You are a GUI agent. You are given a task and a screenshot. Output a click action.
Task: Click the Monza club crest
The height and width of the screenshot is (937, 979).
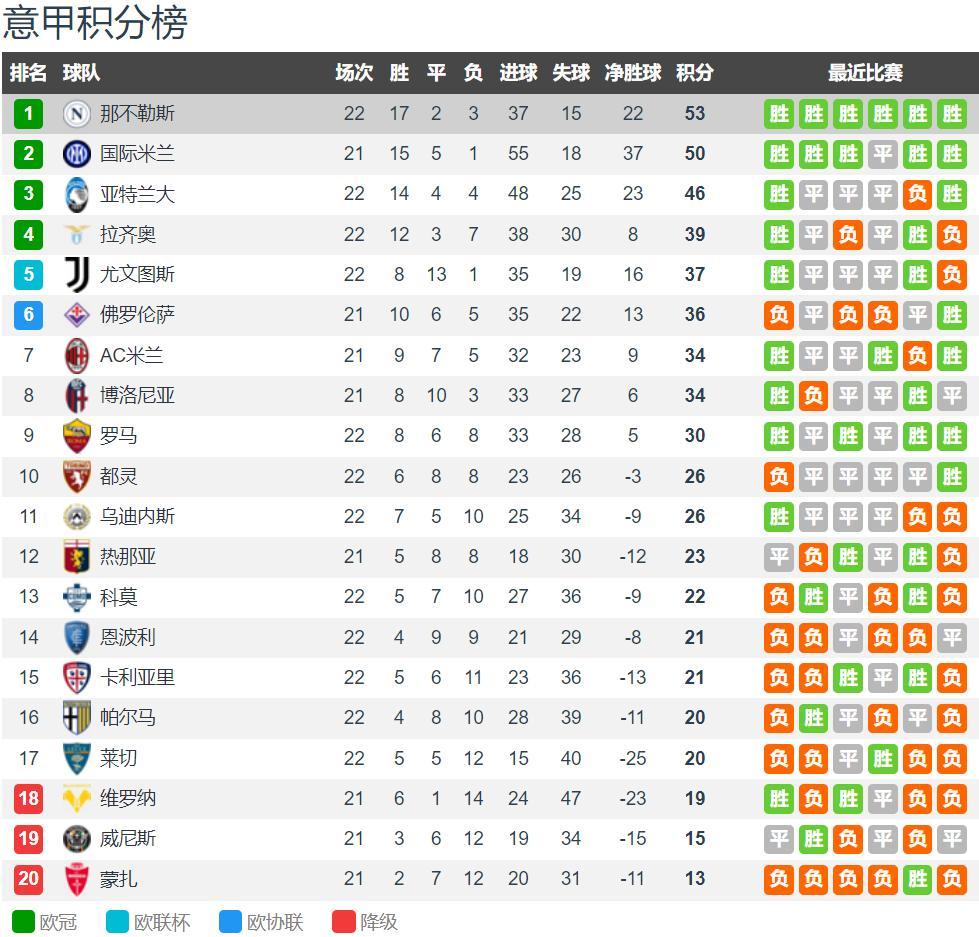pyautogui.click(x=77, y=879)
